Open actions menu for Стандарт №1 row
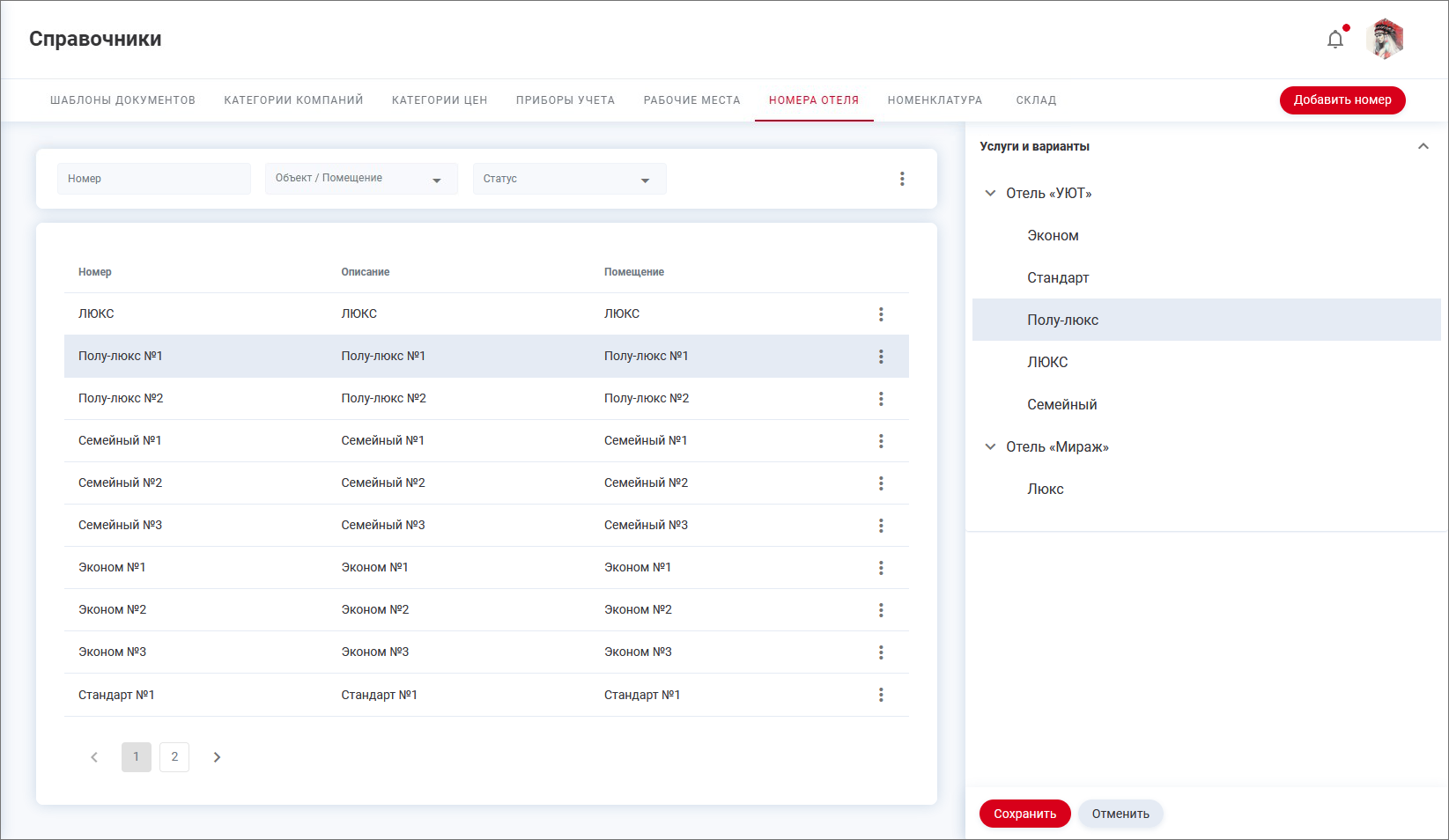 click(x=881, y=695)
